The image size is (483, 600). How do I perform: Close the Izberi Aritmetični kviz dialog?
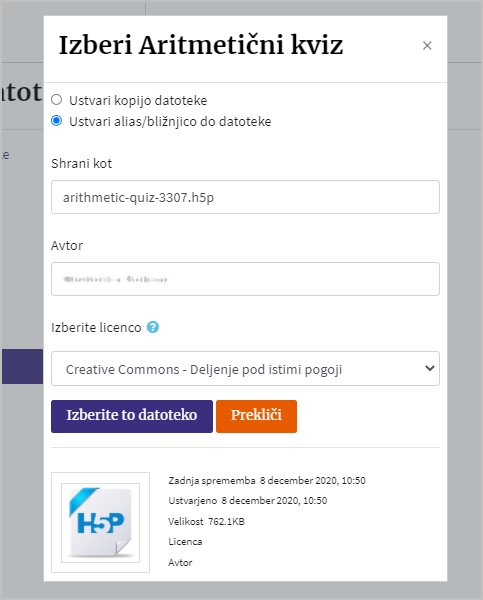pos(427,46)
